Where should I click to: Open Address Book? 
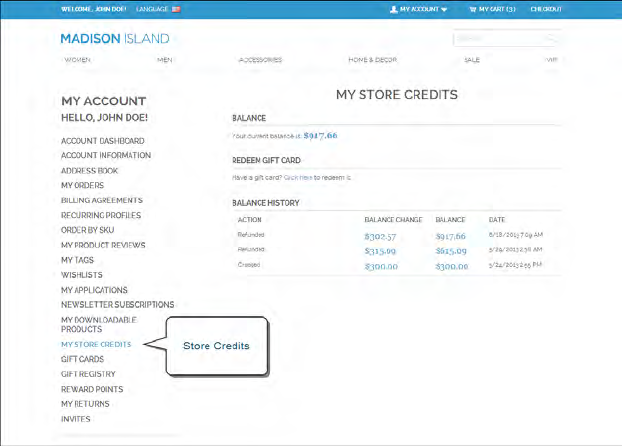pos(90,171)
